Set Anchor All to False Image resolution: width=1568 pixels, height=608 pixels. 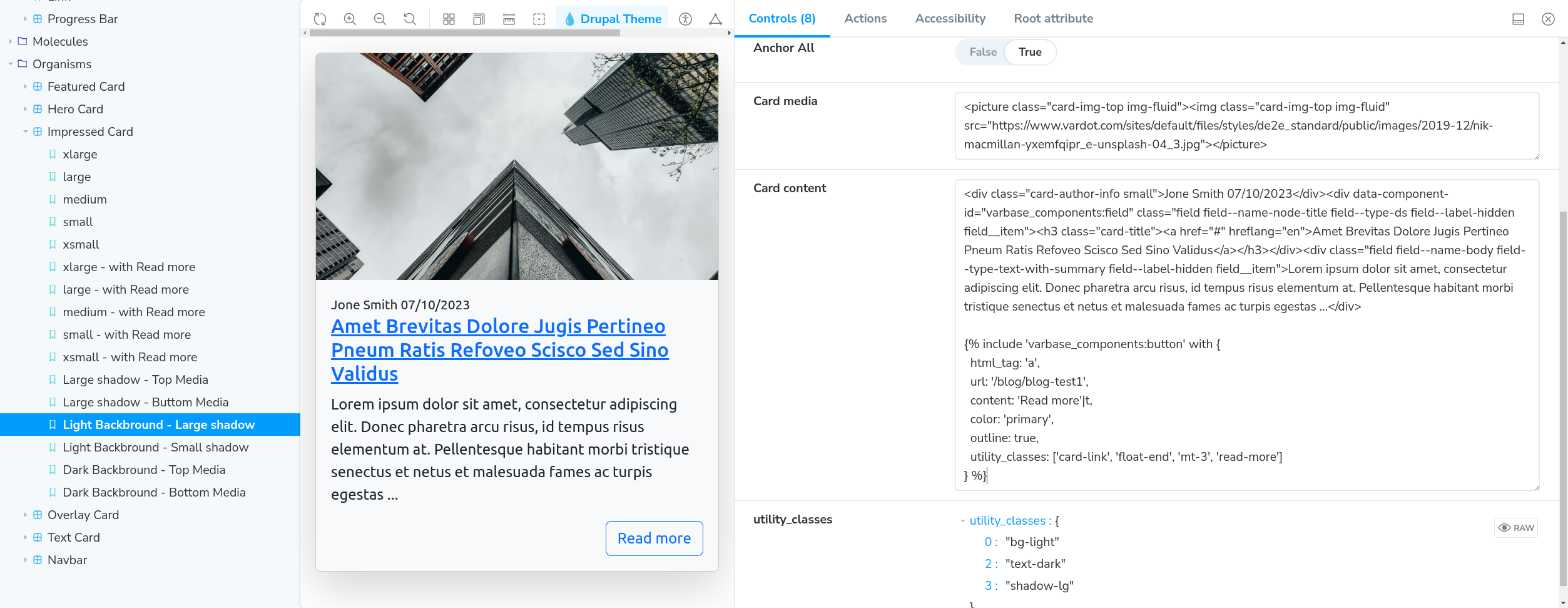pyautogui.click(x=983, y=52)
